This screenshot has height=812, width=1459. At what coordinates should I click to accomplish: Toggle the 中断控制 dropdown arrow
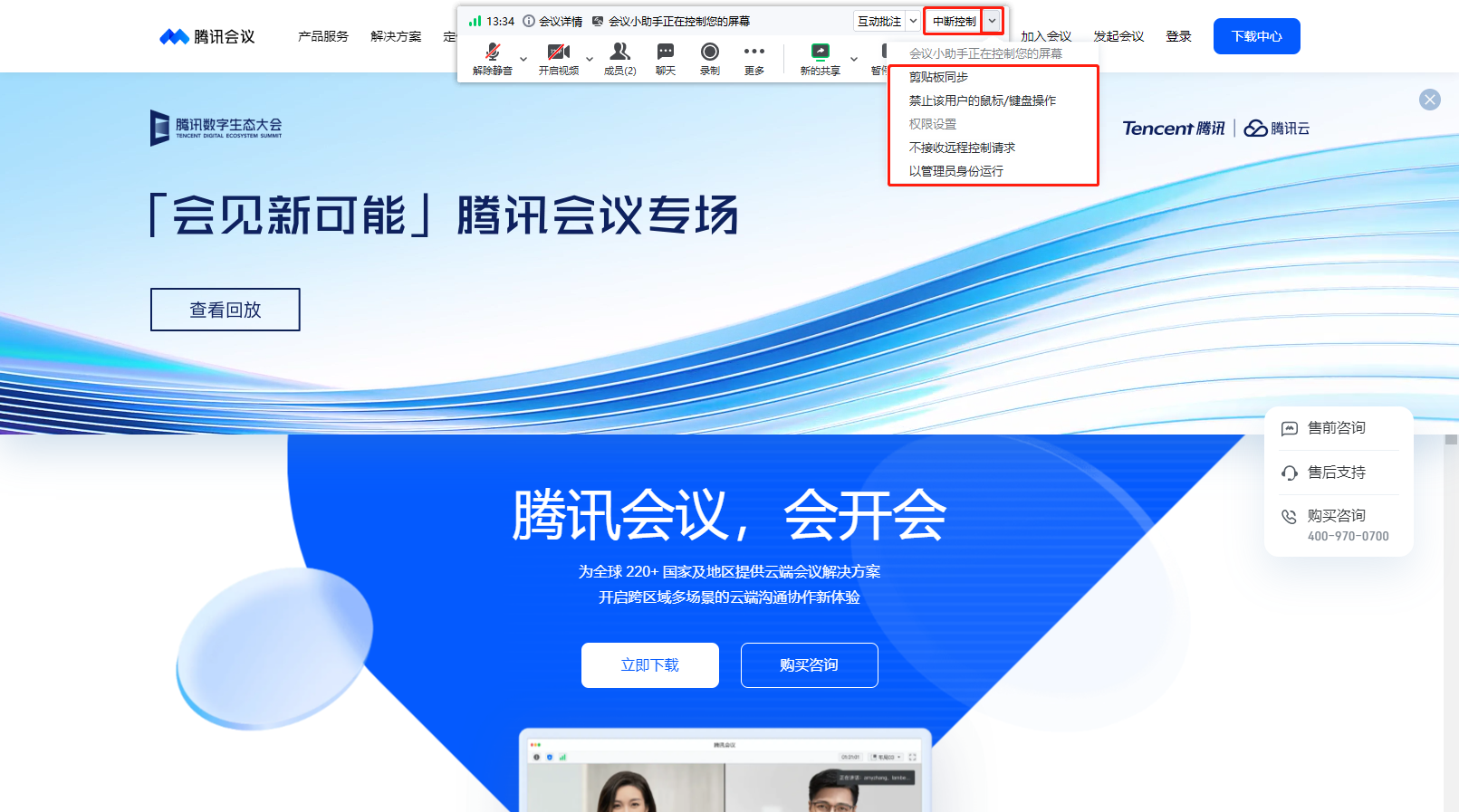[x=993, y=21]
